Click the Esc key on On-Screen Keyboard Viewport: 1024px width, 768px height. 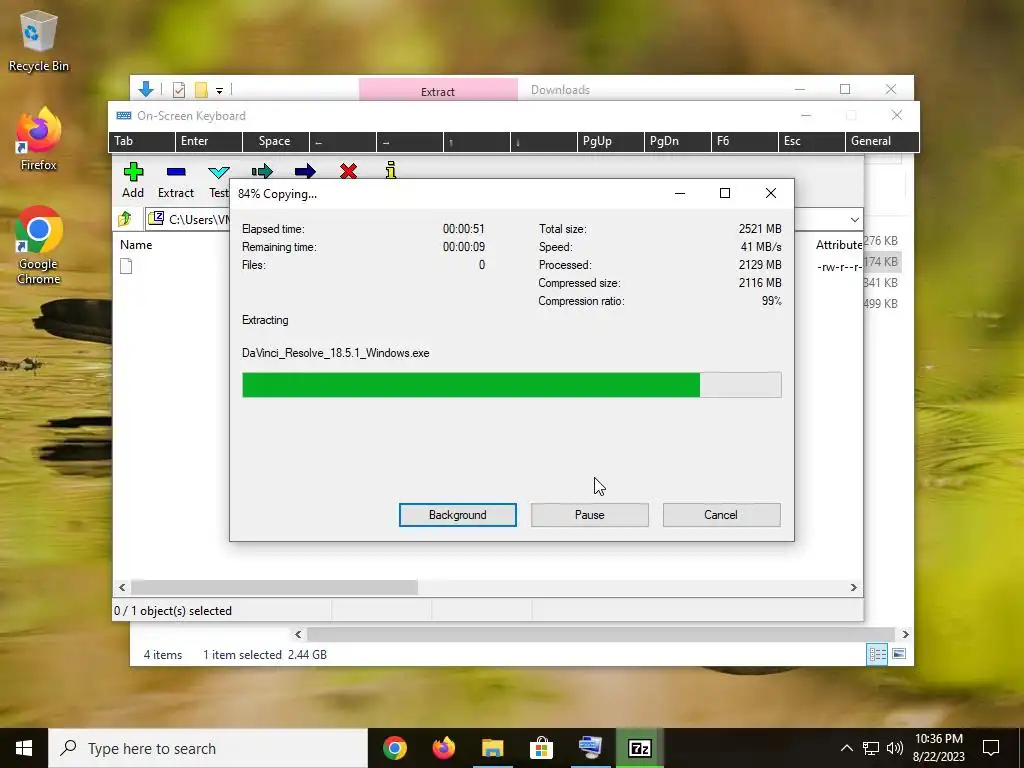click(812, 141)
